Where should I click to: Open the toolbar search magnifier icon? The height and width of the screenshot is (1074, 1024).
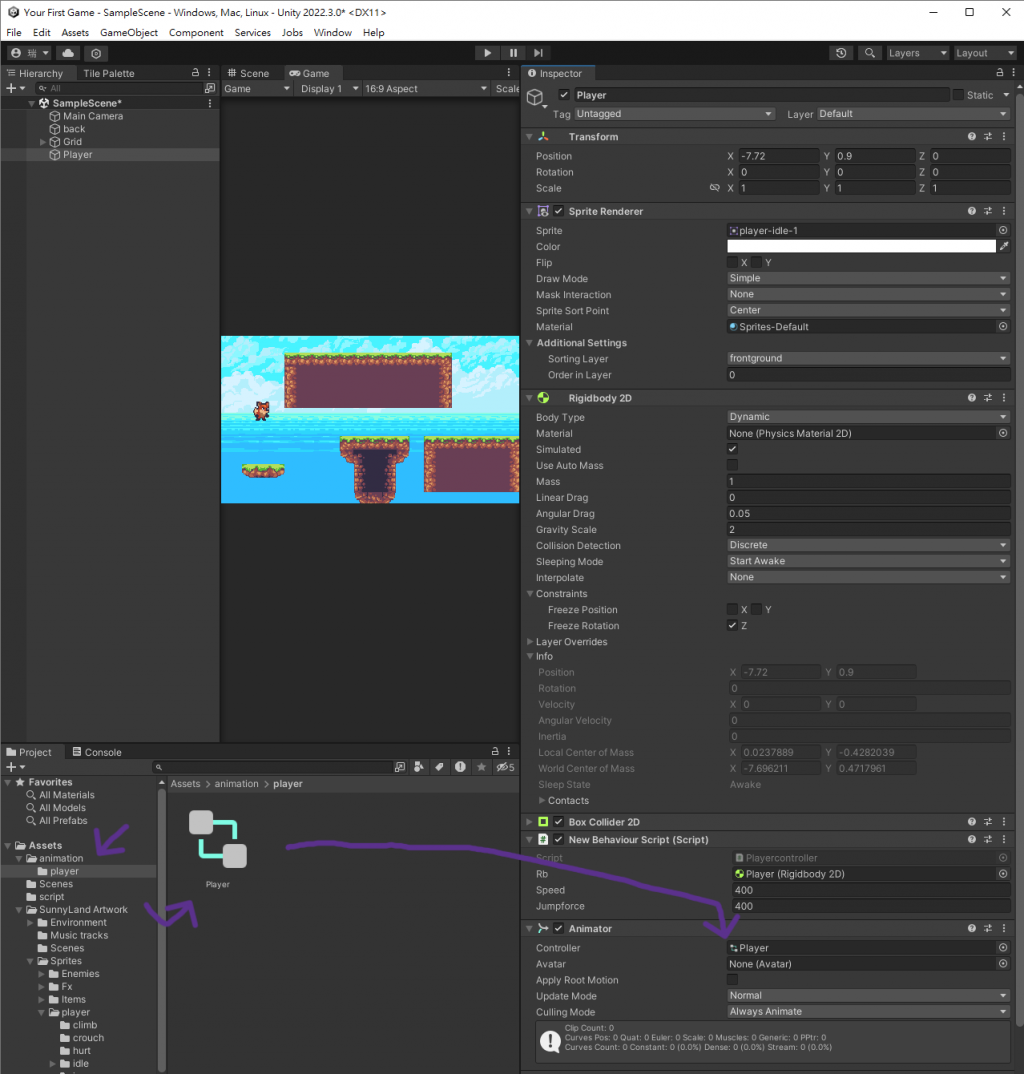click(x=869, y=53)
